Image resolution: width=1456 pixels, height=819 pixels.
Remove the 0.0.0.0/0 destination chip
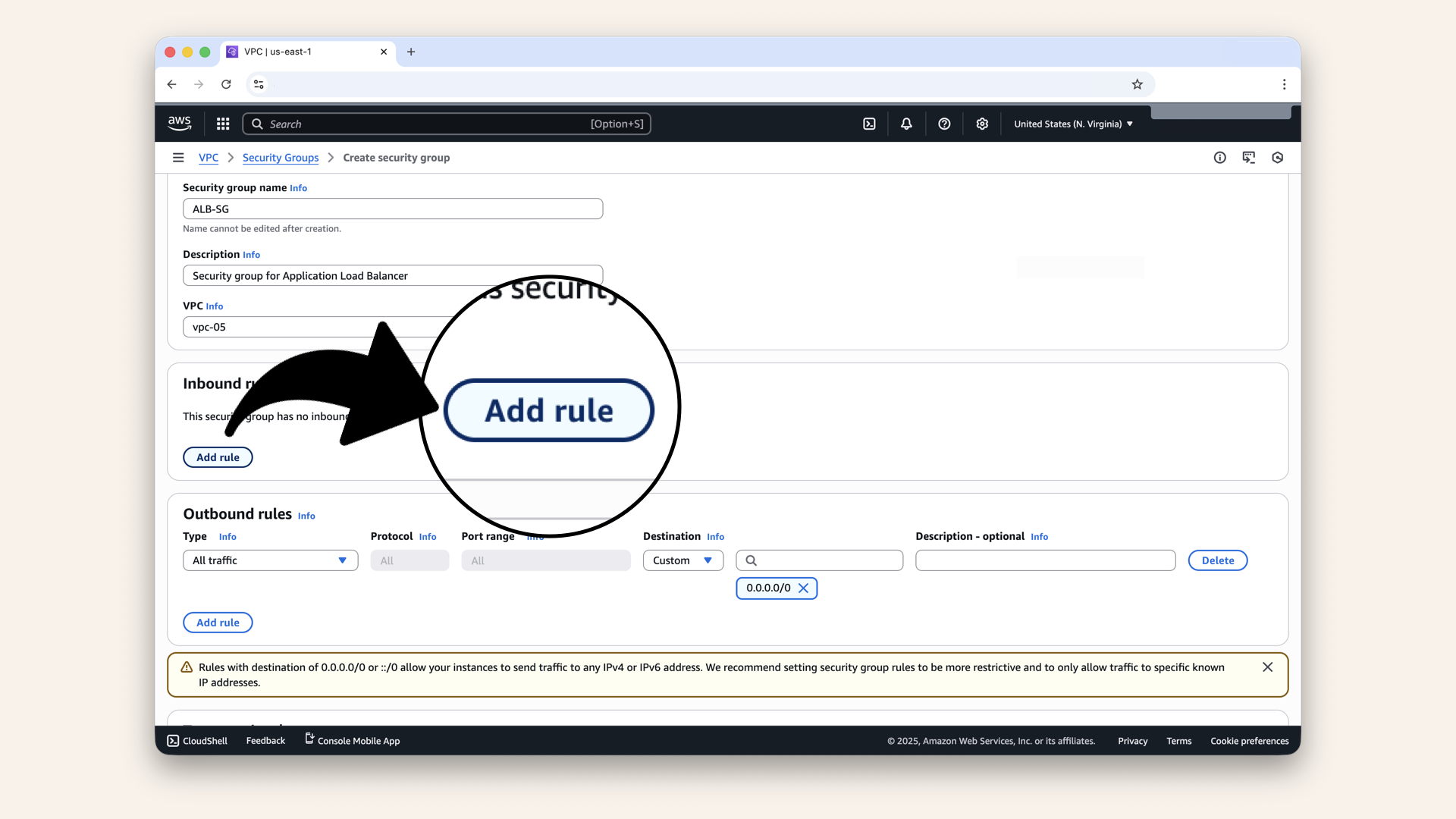[x=803, y=588]
